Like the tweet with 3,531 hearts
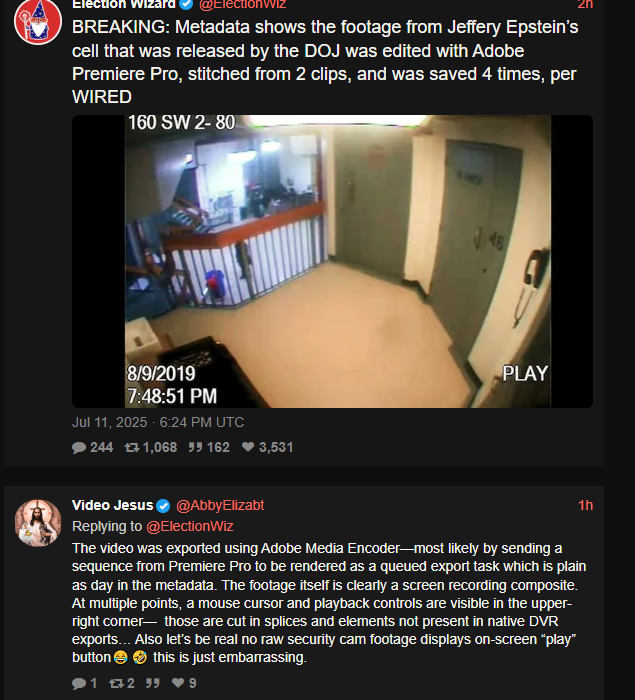Viewport: 635px width, 700px height. [x=248, y=447]
